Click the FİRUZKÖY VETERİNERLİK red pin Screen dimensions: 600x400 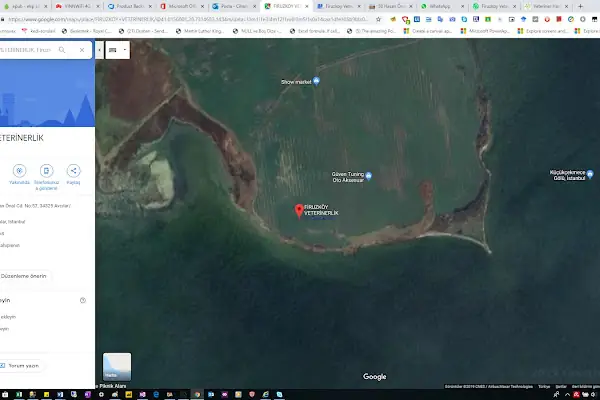pos(299,211)
